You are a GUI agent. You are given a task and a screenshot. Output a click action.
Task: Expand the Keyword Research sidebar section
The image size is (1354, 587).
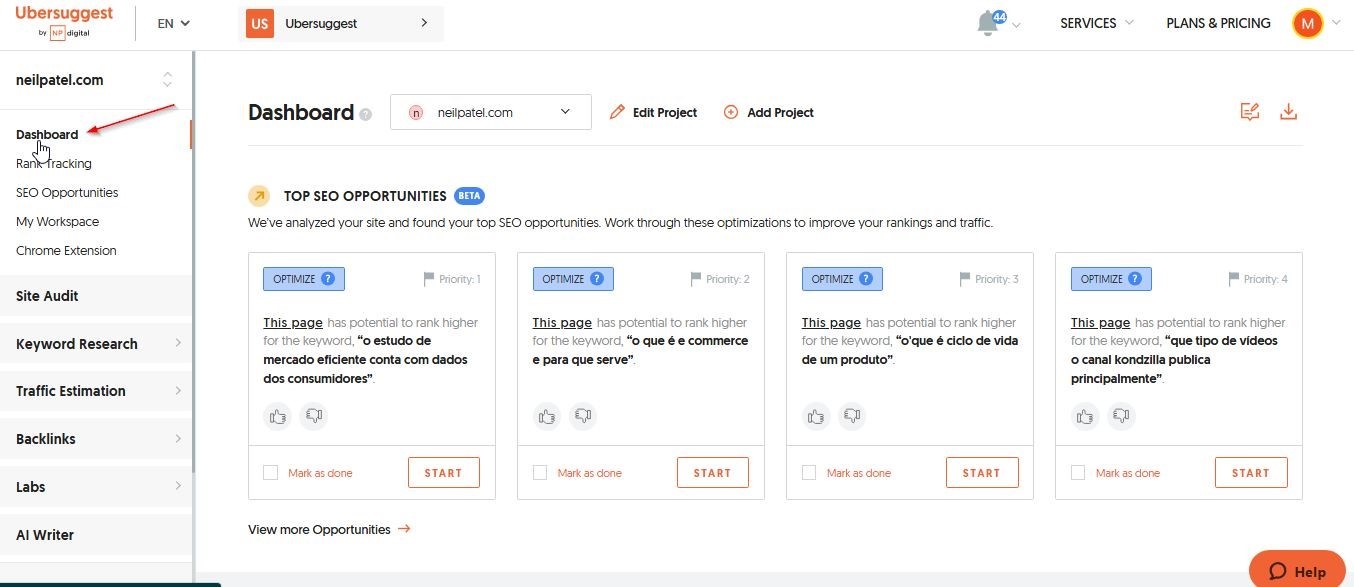click(96, 344)
